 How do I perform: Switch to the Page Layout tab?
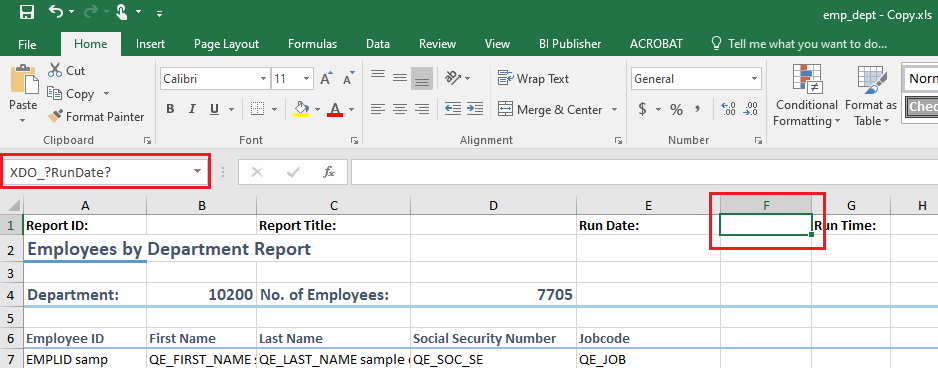226,44
